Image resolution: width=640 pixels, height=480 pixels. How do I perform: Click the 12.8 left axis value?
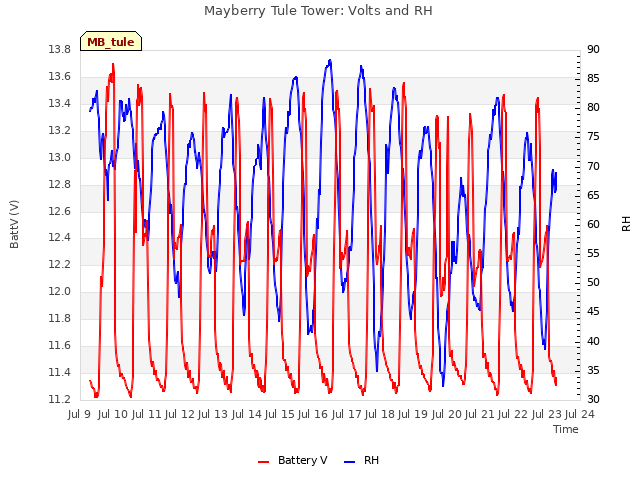point(59,184)
